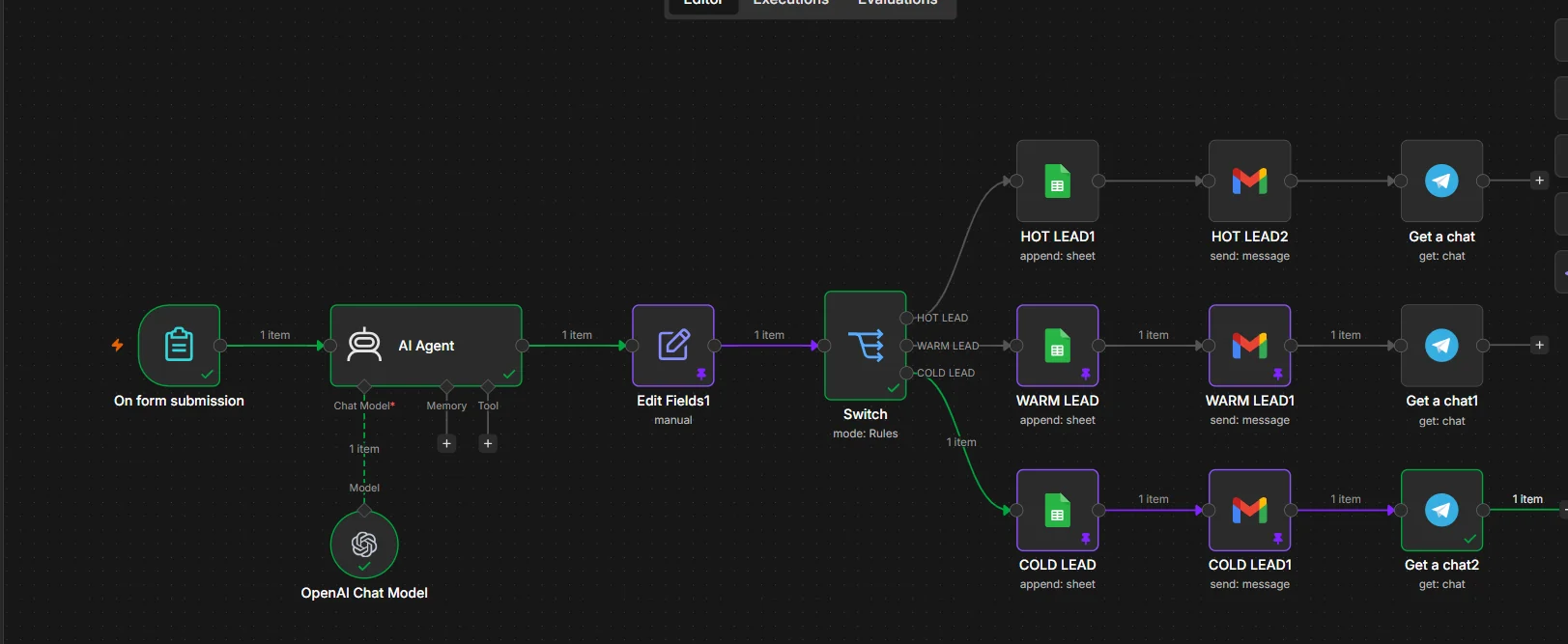
Task: Add a Tool sub-node to AI Agent
Action: pos(488,443)
